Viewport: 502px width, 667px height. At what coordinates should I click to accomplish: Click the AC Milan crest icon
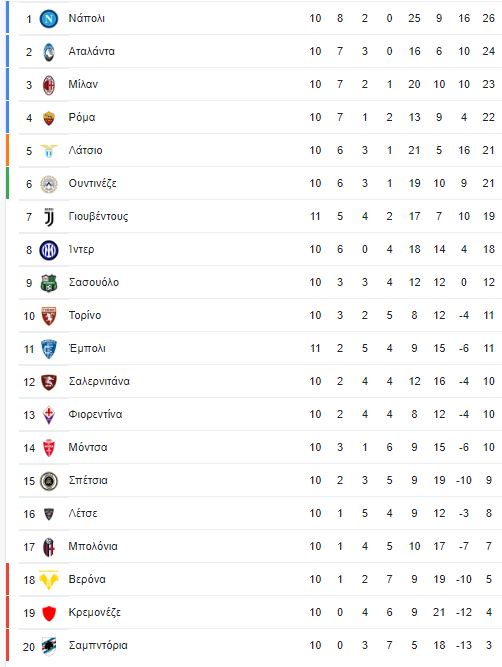coord(49,85)
